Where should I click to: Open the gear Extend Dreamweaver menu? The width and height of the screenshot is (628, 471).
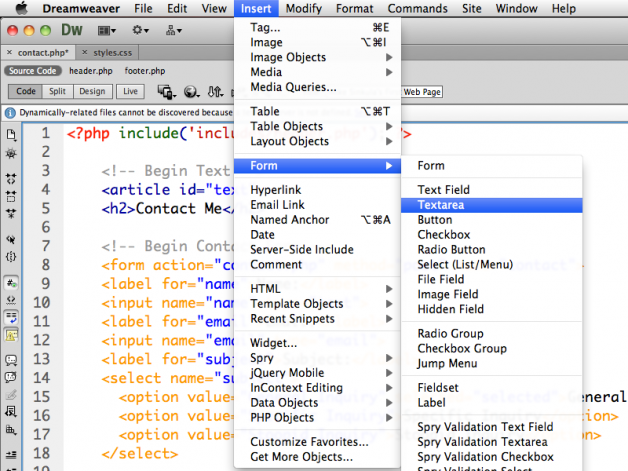click(x=141, y=30)
